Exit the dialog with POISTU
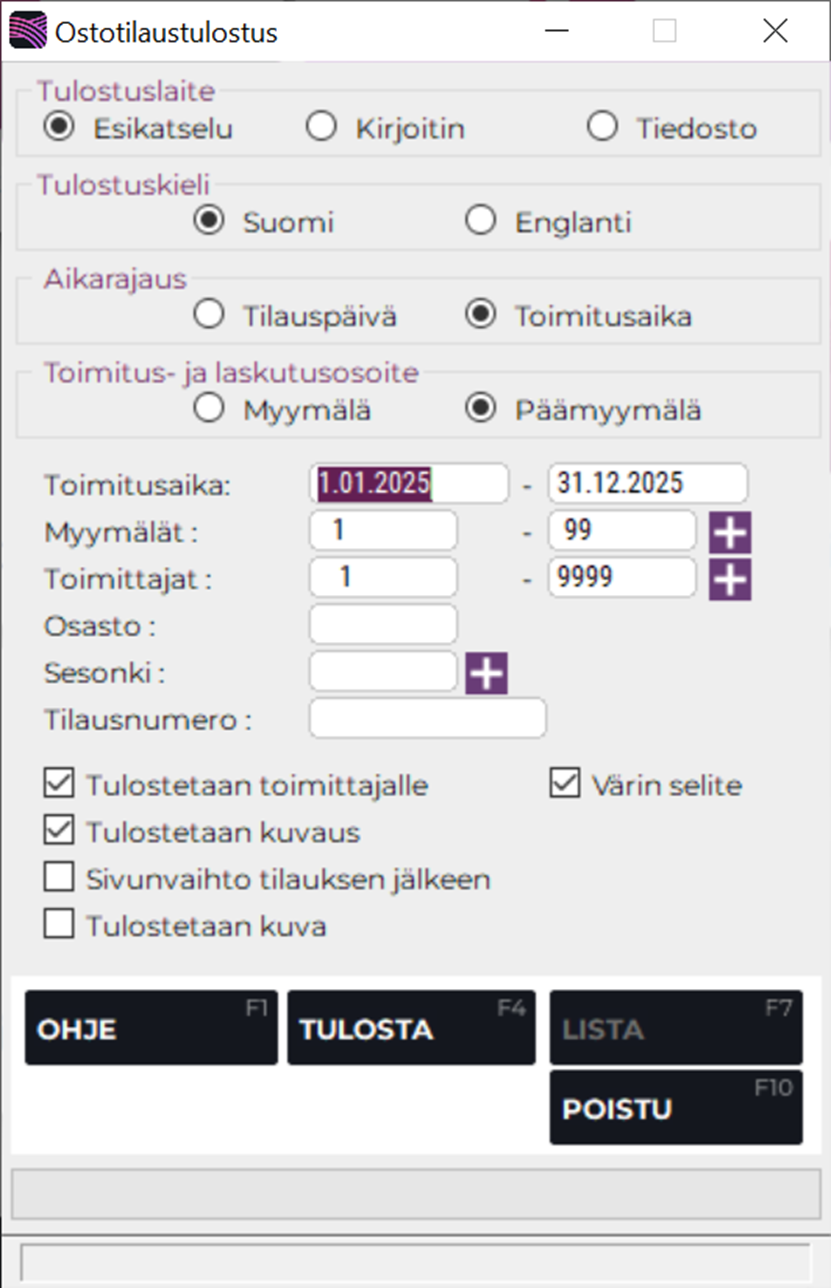The image size is (831, 1288). pyautogui.click(x=675, y=1107)
